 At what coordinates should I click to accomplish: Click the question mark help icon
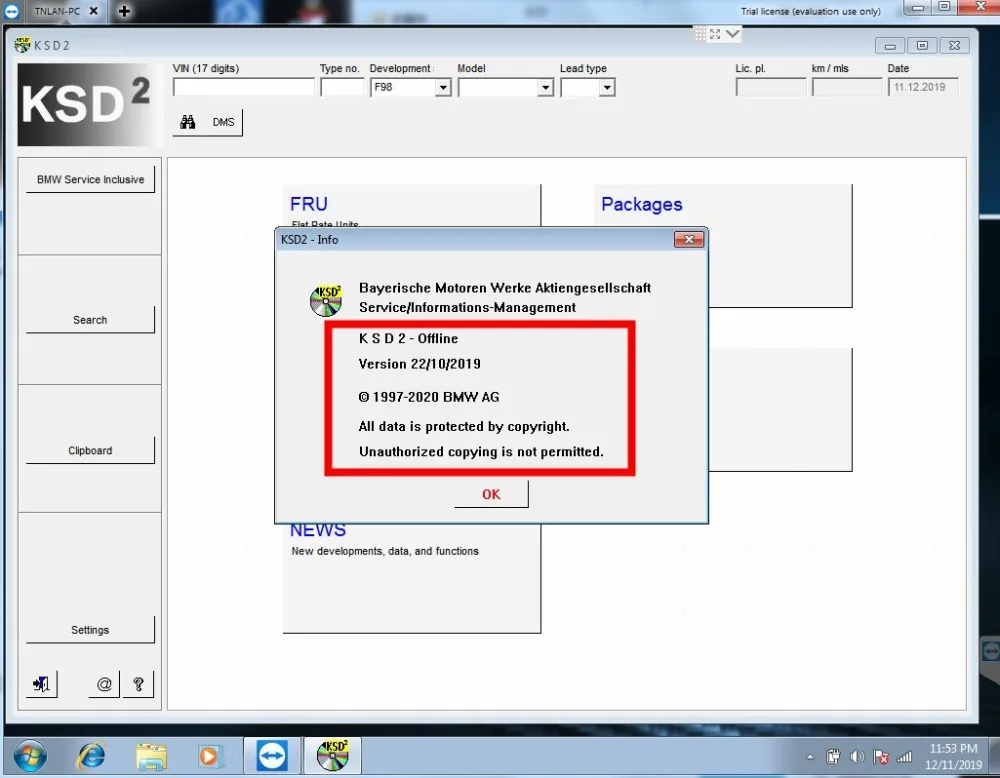[138, 684]
